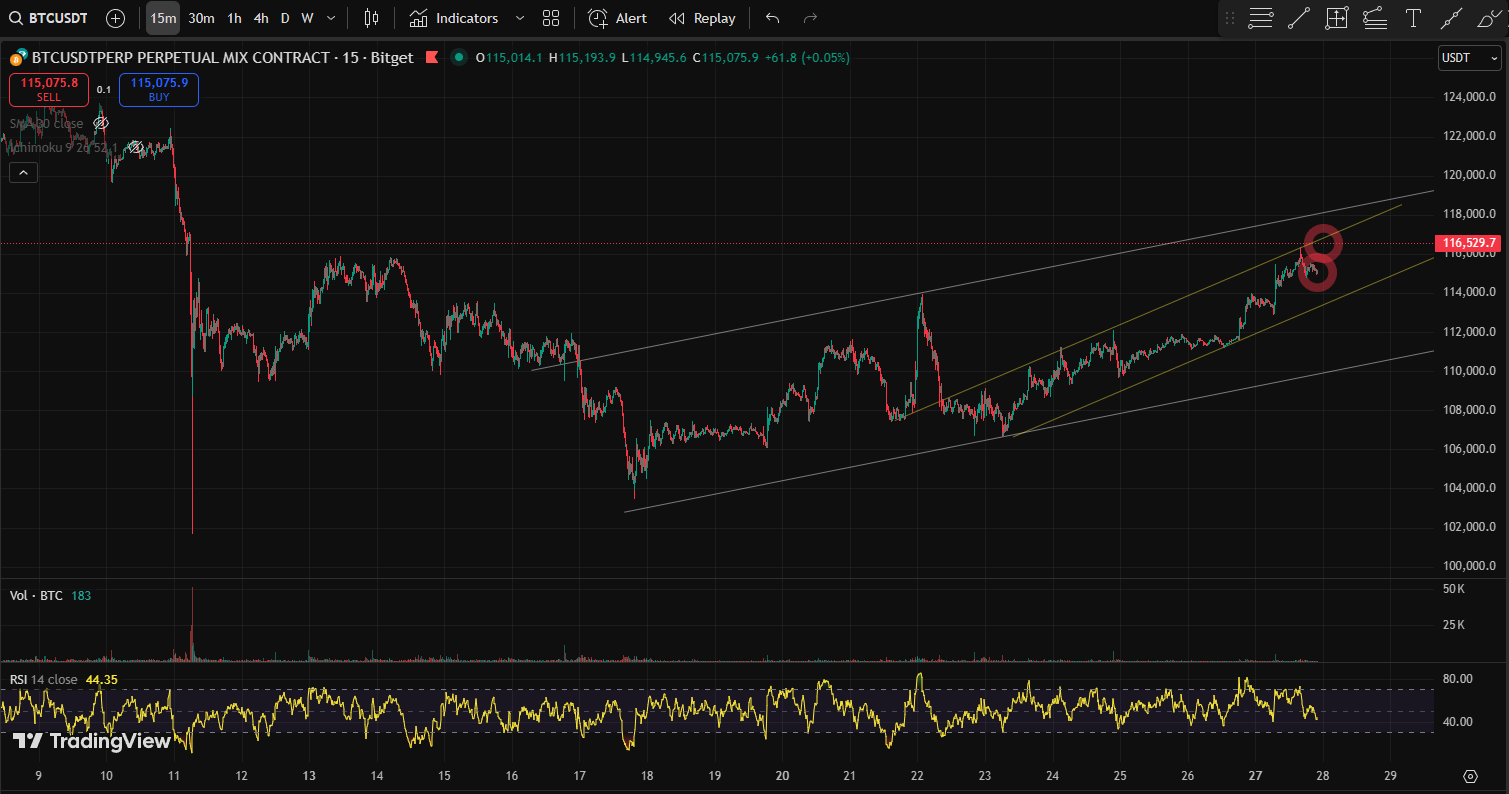Open the multi-chart layout selector
This screenshot has width=1509, height=794.
[x=550, y=18]
